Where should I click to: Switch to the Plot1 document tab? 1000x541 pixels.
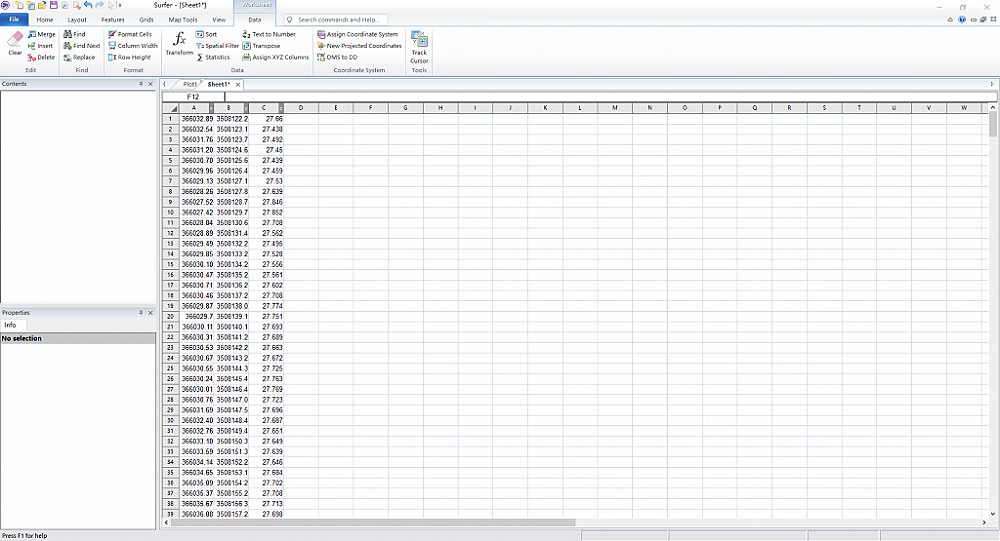tap(189, 84)
